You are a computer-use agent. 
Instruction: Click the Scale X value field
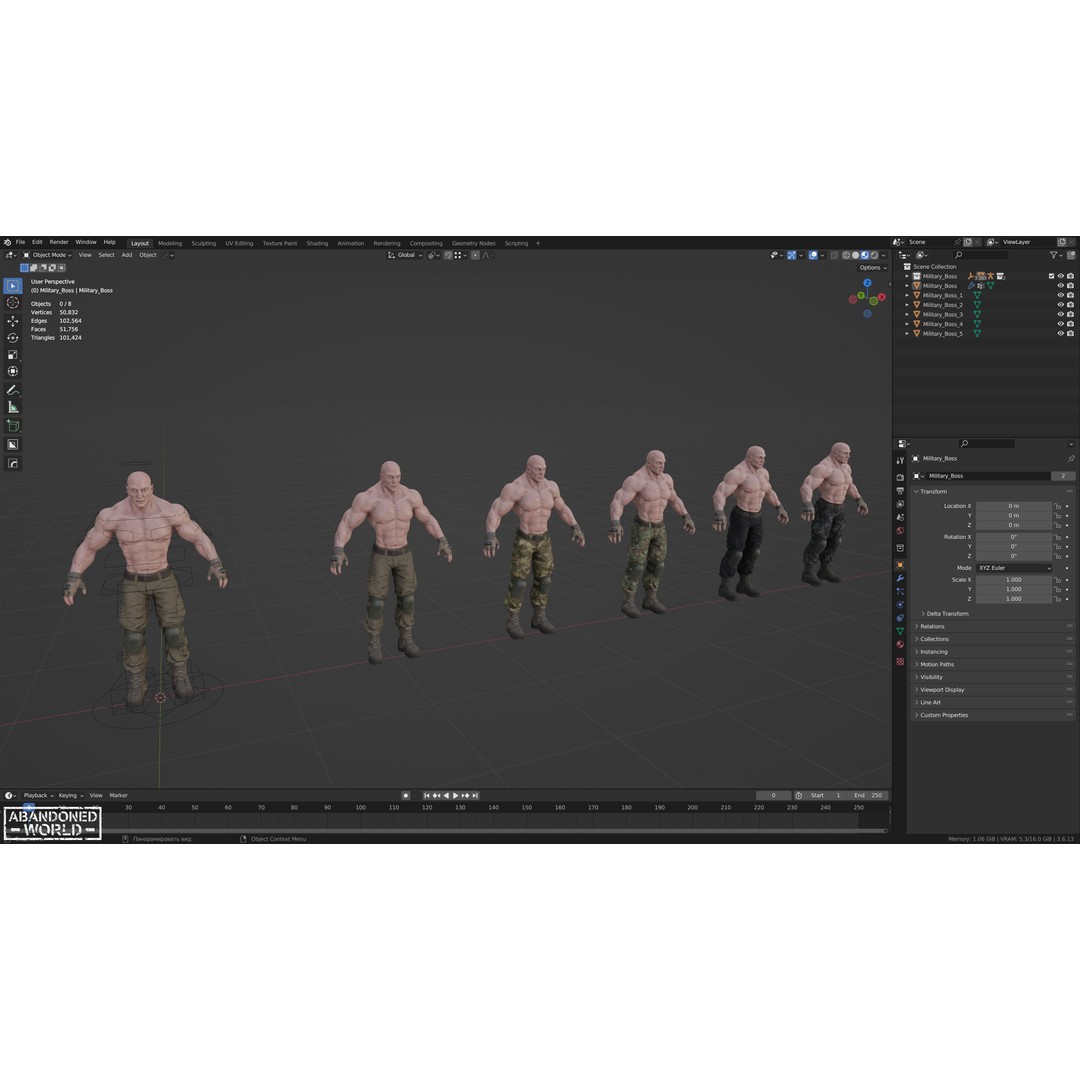pos(1014,580)
